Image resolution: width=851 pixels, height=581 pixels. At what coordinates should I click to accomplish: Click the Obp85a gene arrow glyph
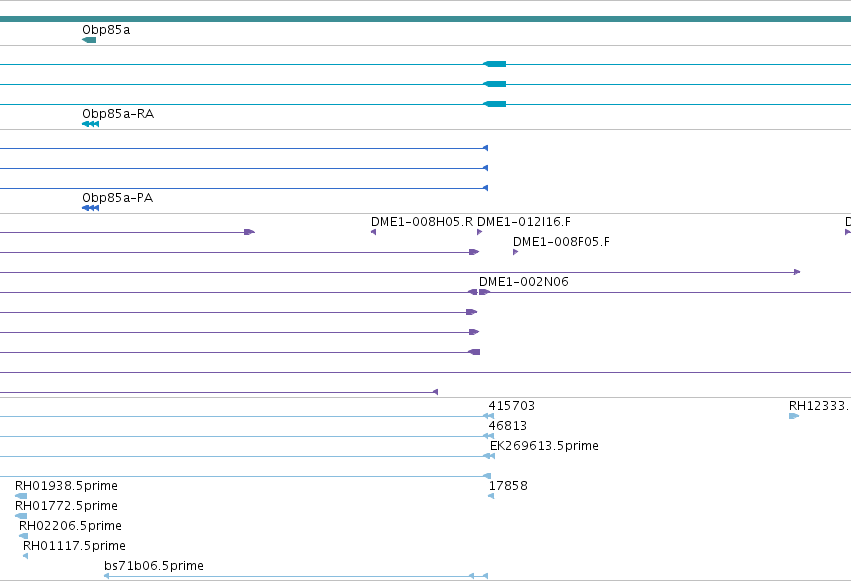coord(89,40)
